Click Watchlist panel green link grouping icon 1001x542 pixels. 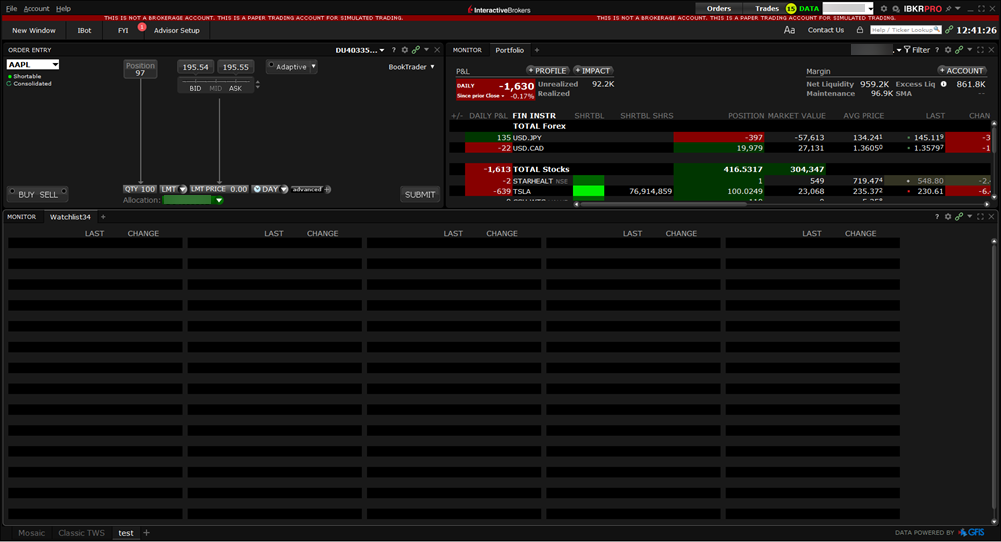959,217
